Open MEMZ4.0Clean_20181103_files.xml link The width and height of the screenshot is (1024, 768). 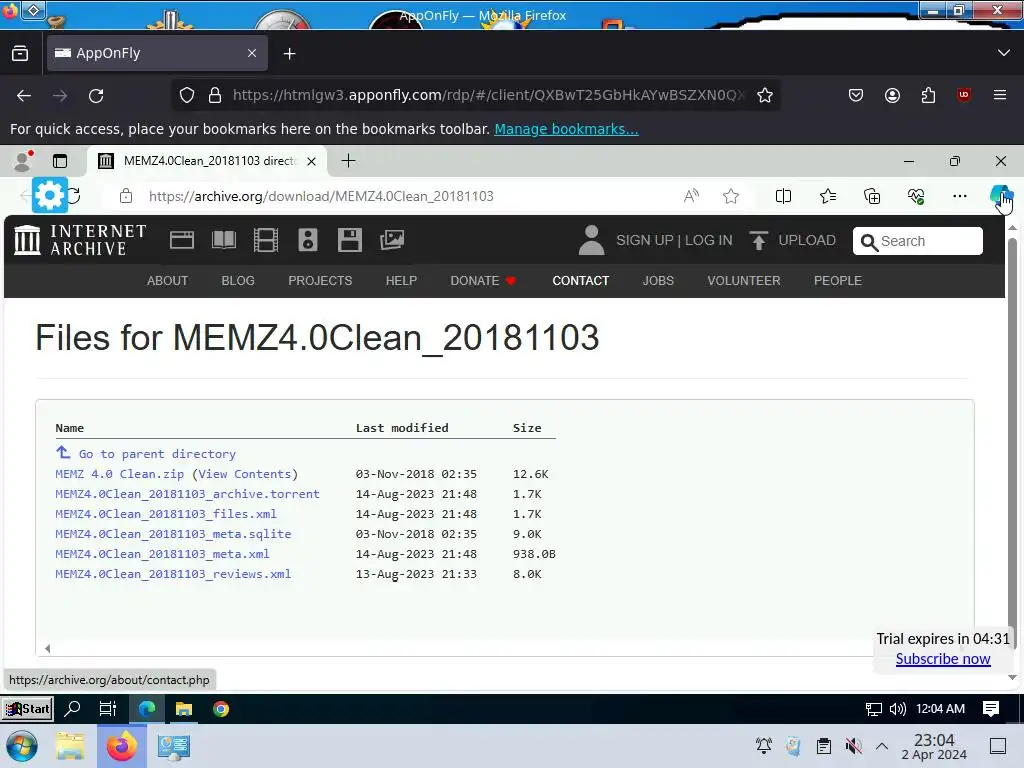(166, 514)
